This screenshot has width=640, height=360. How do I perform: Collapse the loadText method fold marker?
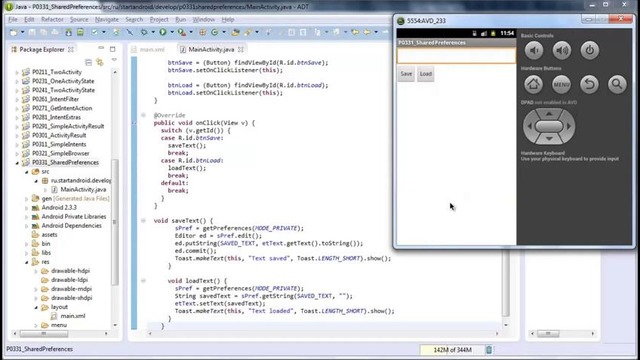pos(143,280)
